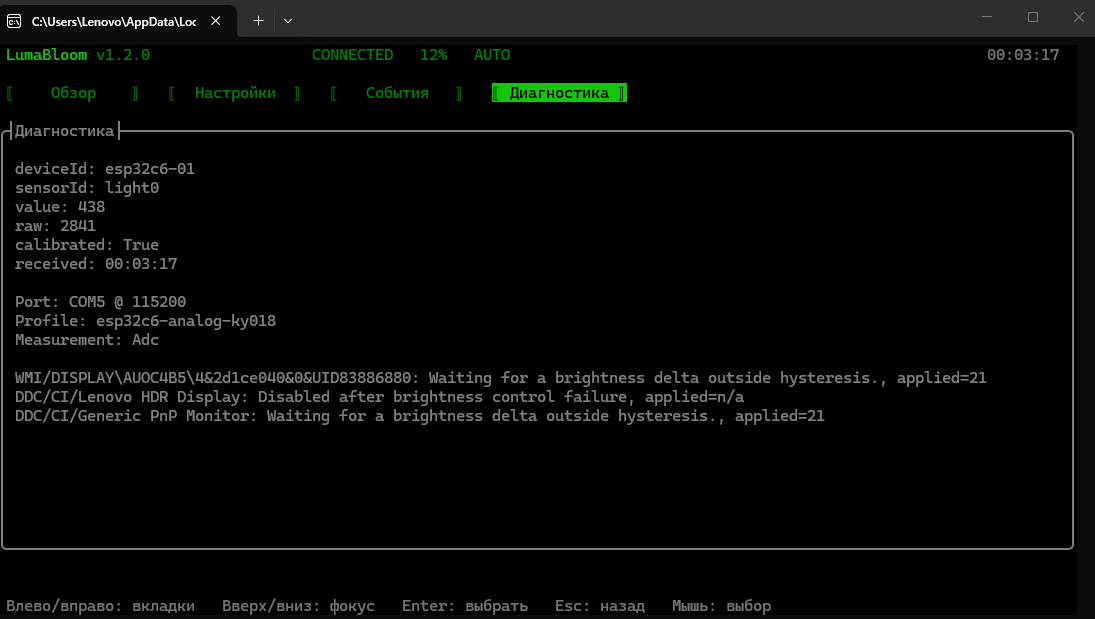Image resolution: width=1095 pixels, height=619 pixels.
Task: Click the Диагностика panel frame title
Action: click(x=64, y=131)
